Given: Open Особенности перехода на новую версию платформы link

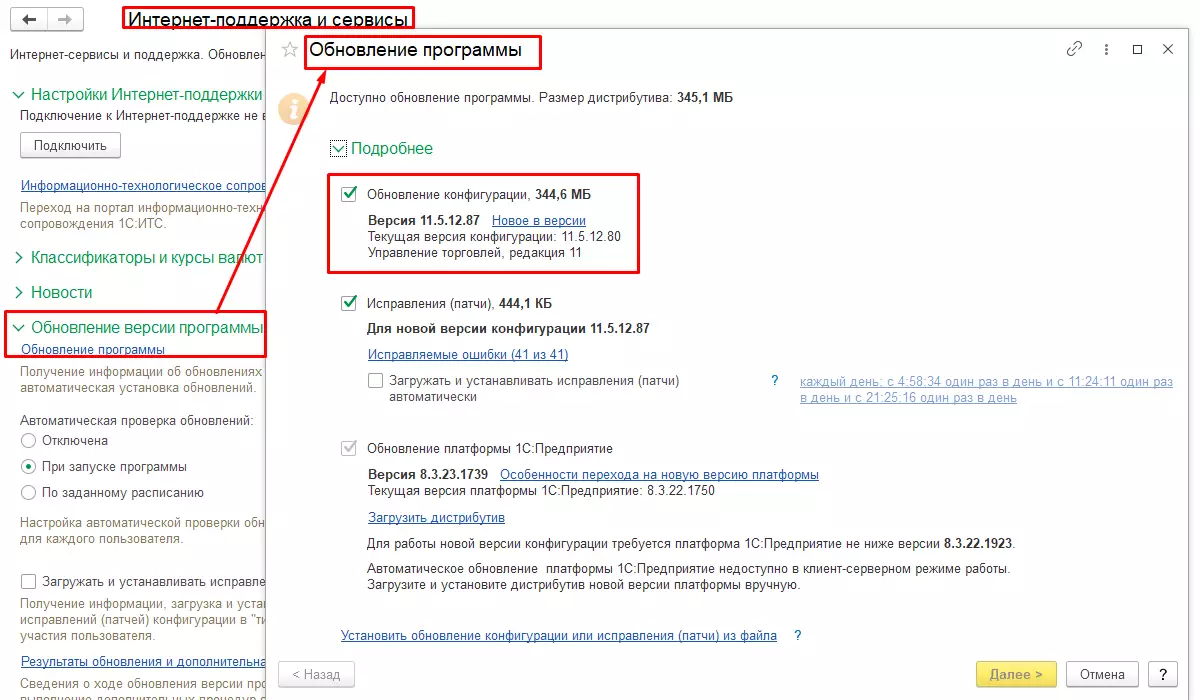Looking at the screenshot, I should point(659,474).
